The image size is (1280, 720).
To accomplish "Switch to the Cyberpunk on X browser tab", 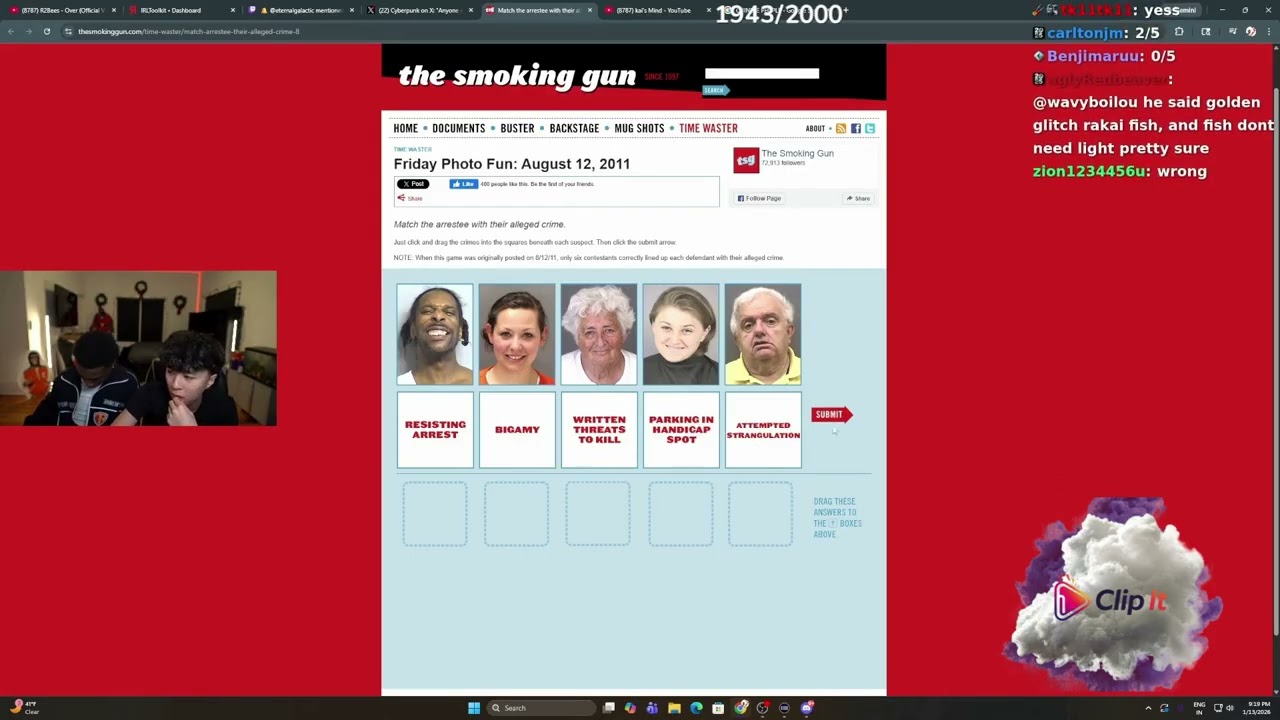I will point(418,10).
